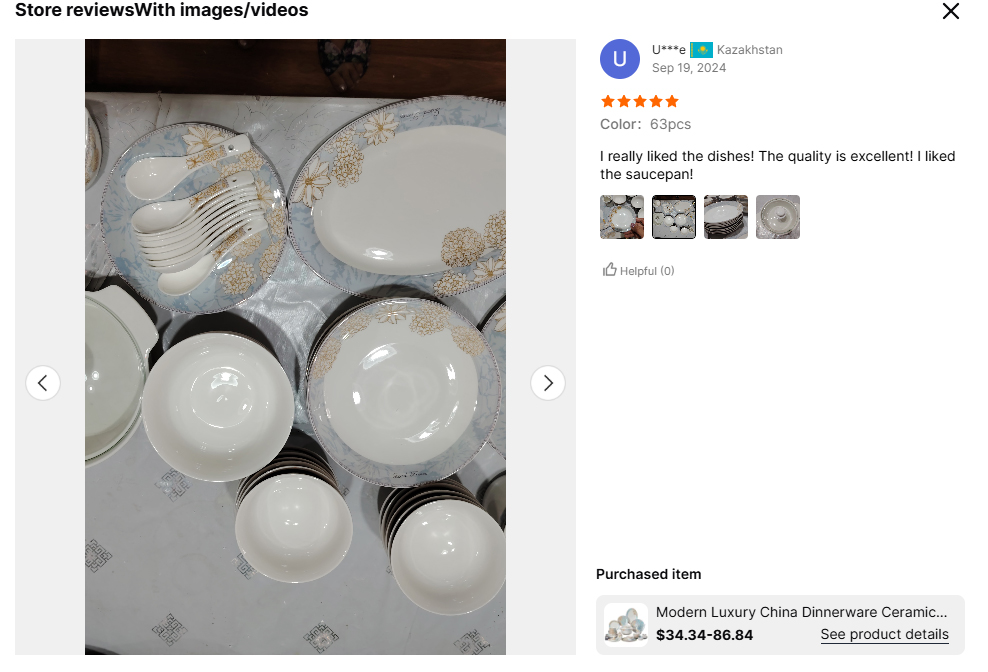
Task: Advance to the next review photo
Action: pos(547,383)
